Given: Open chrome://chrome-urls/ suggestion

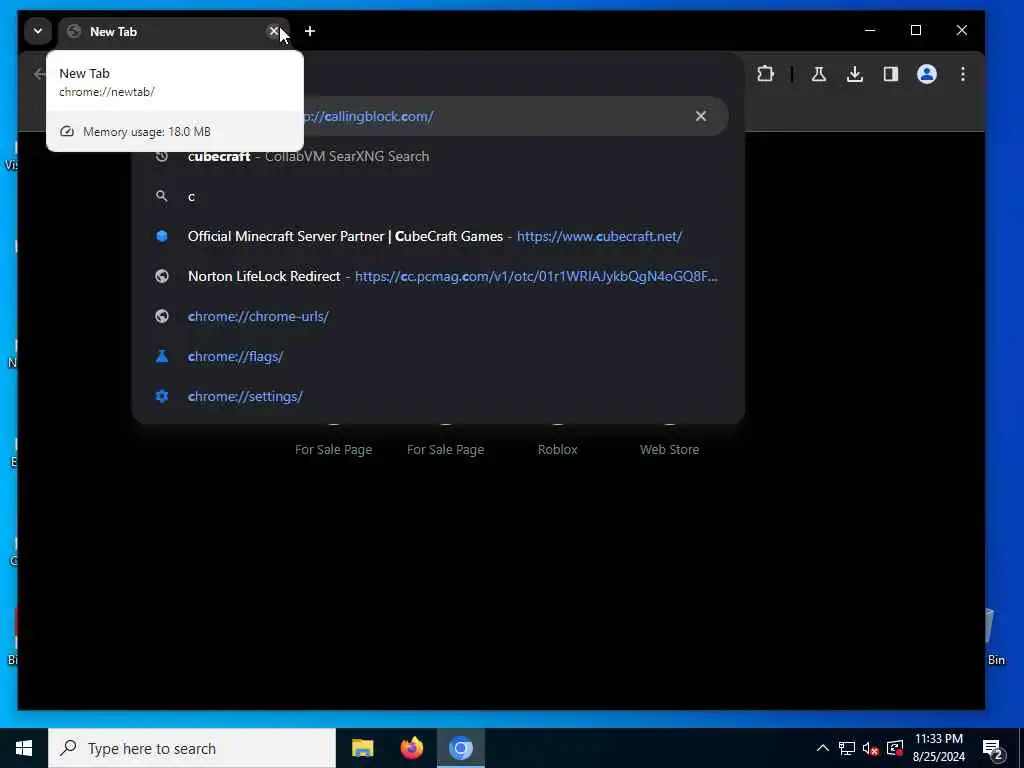Looking at the screenshot, I should pos(438,316).
